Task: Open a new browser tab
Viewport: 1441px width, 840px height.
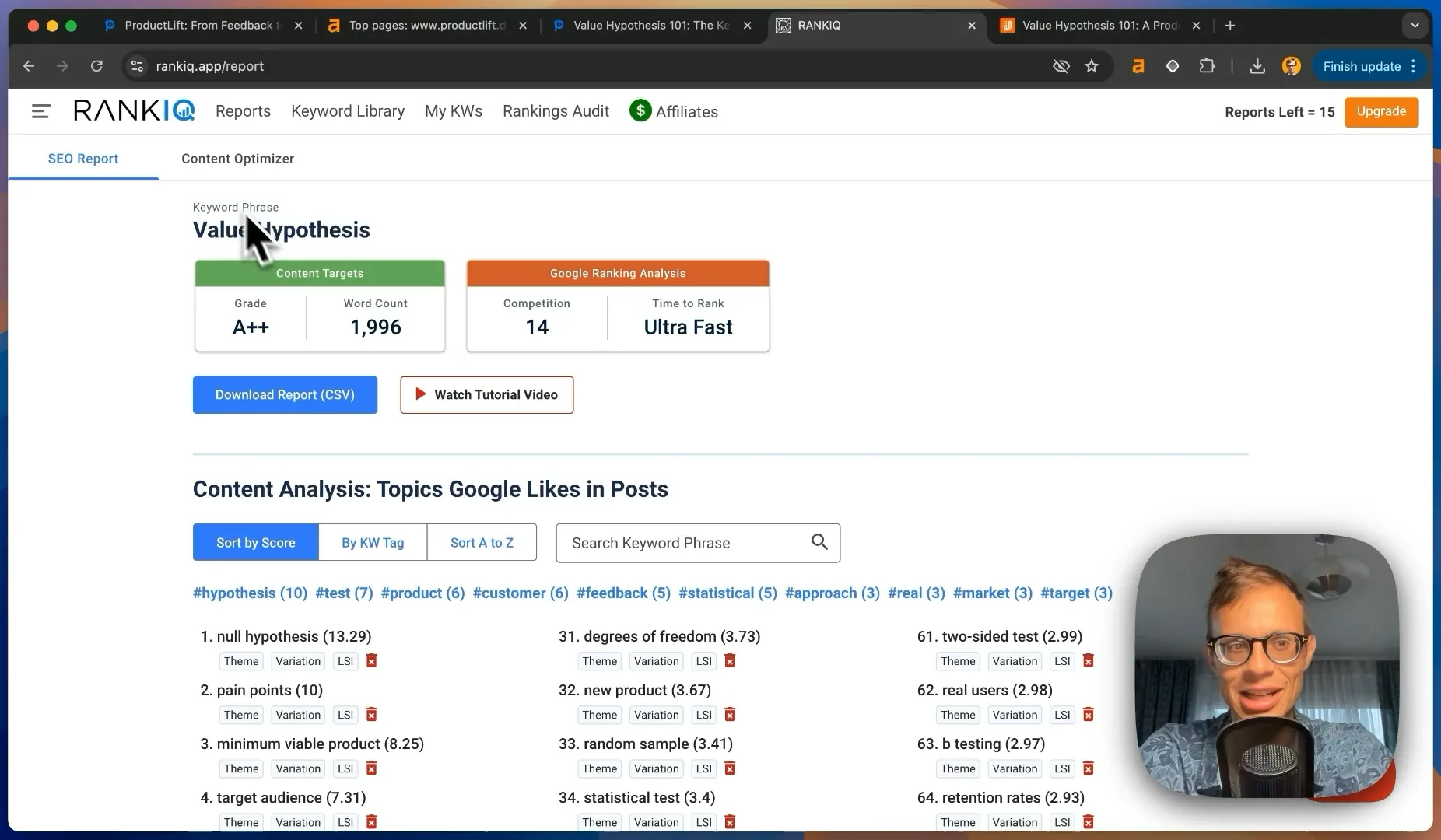Action: [x=1229, y=26]
